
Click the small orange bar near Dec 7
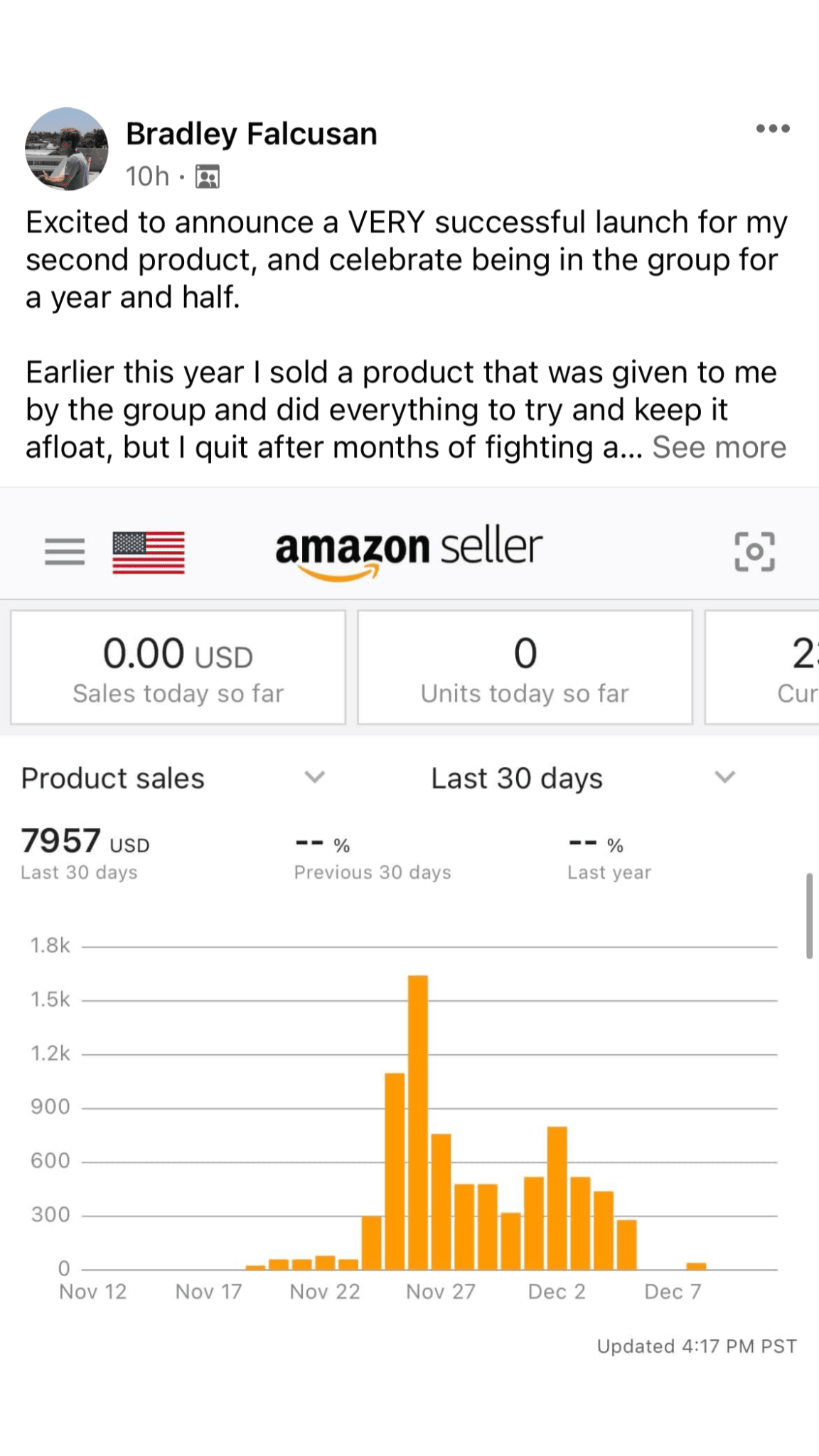pyautogui.click(x=696, y=1266)
